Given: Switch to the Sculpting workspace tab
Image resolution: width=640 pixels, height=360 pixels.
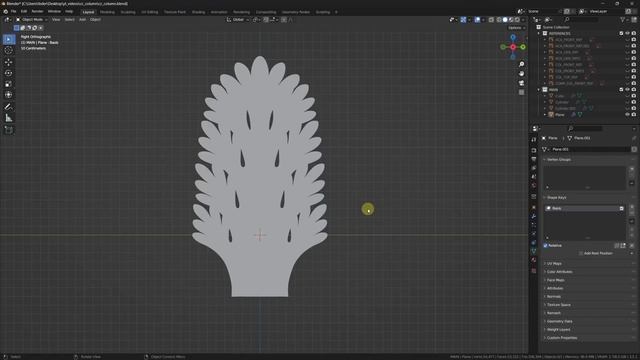Looking at the screenshot, I should (128, 12).
